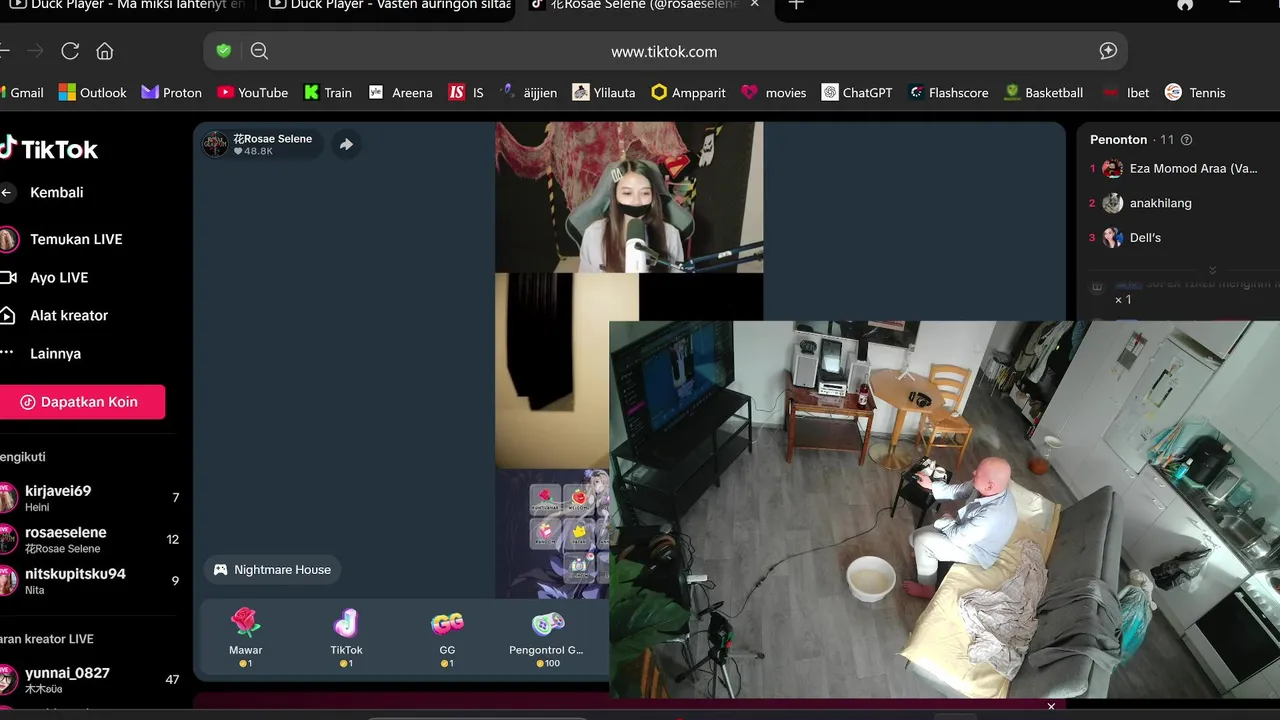Open the chat icon right of the address bar

tap(1108, 51)
